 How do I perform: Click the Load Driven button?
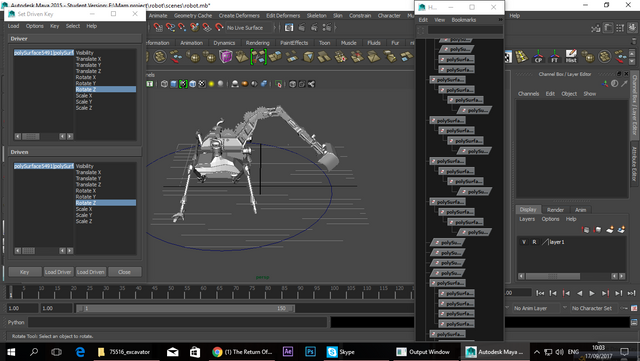(91, 272)
